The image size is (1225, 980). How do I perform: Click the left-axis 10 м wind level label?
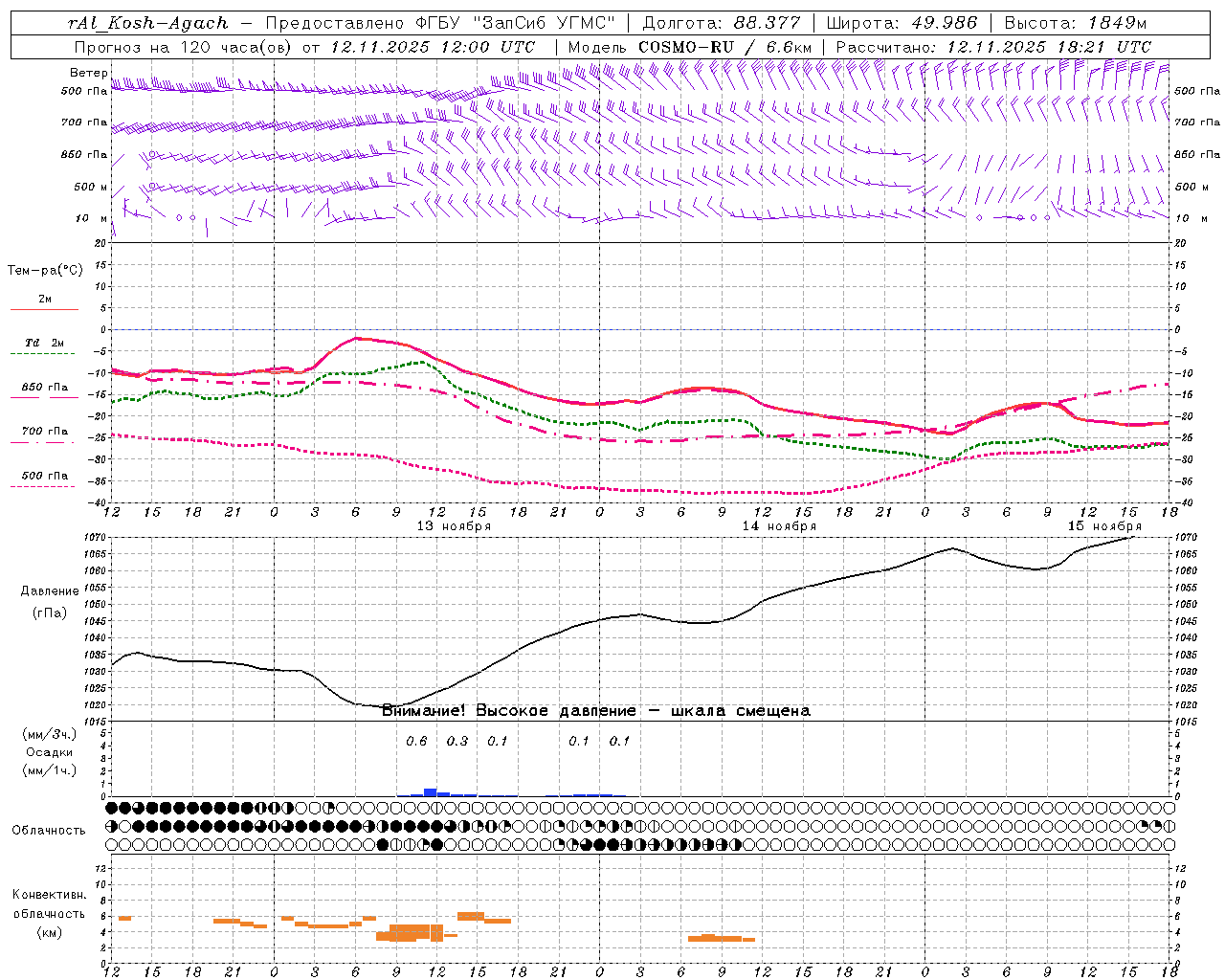point(92,218)
